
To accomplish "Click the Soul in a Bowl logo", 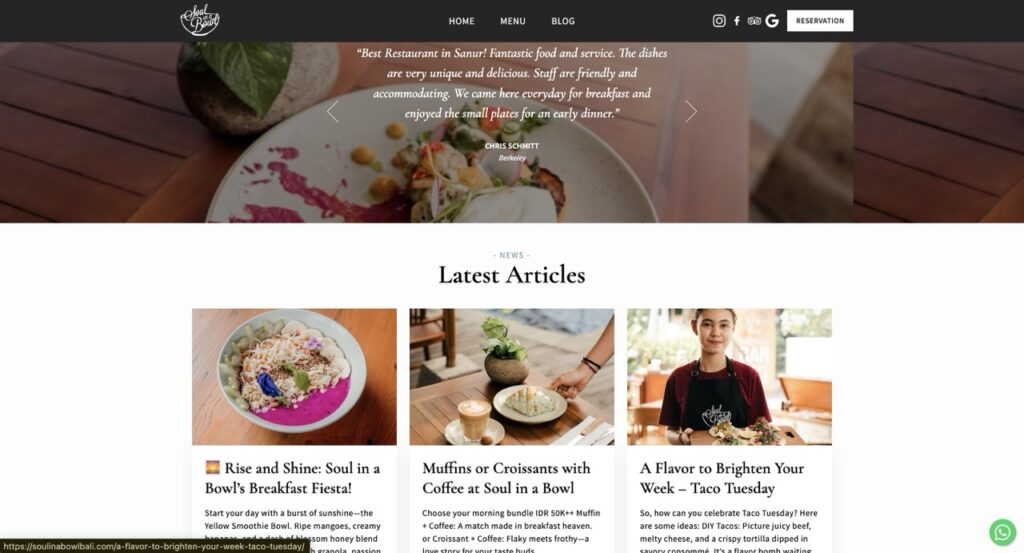I will point(200,20).
